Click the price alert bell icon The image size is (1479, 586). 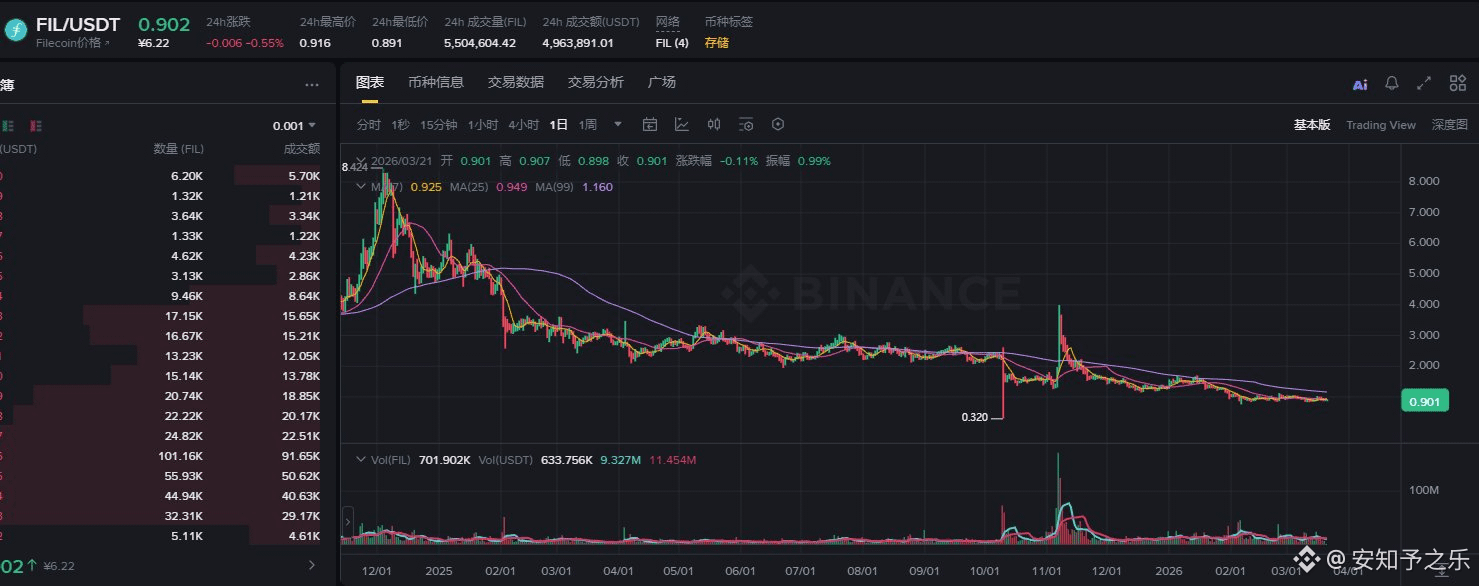coord(1391,84)
